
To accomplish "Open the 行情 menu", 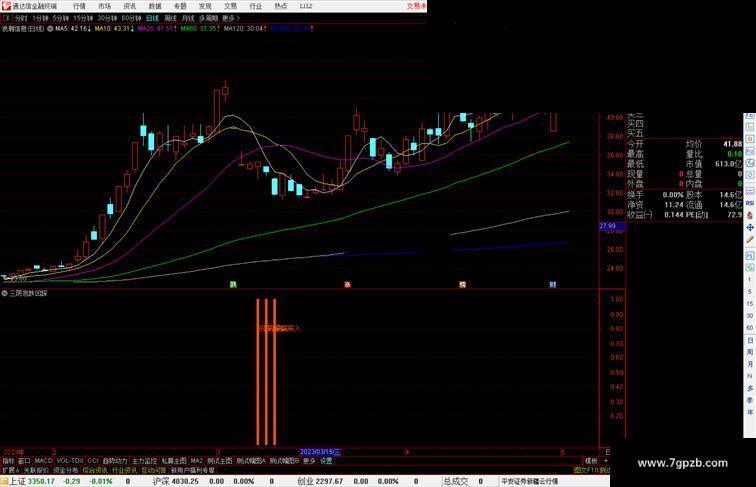I will pos(79,6).
